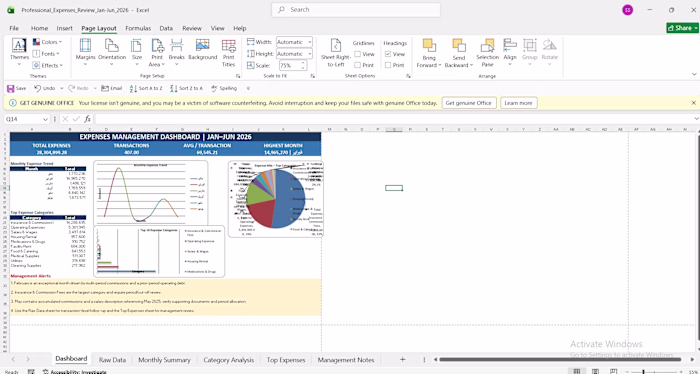Click the horizontal scrollbar
The height and width of the screenshot is (374, 700).
(x=560, y=359)
